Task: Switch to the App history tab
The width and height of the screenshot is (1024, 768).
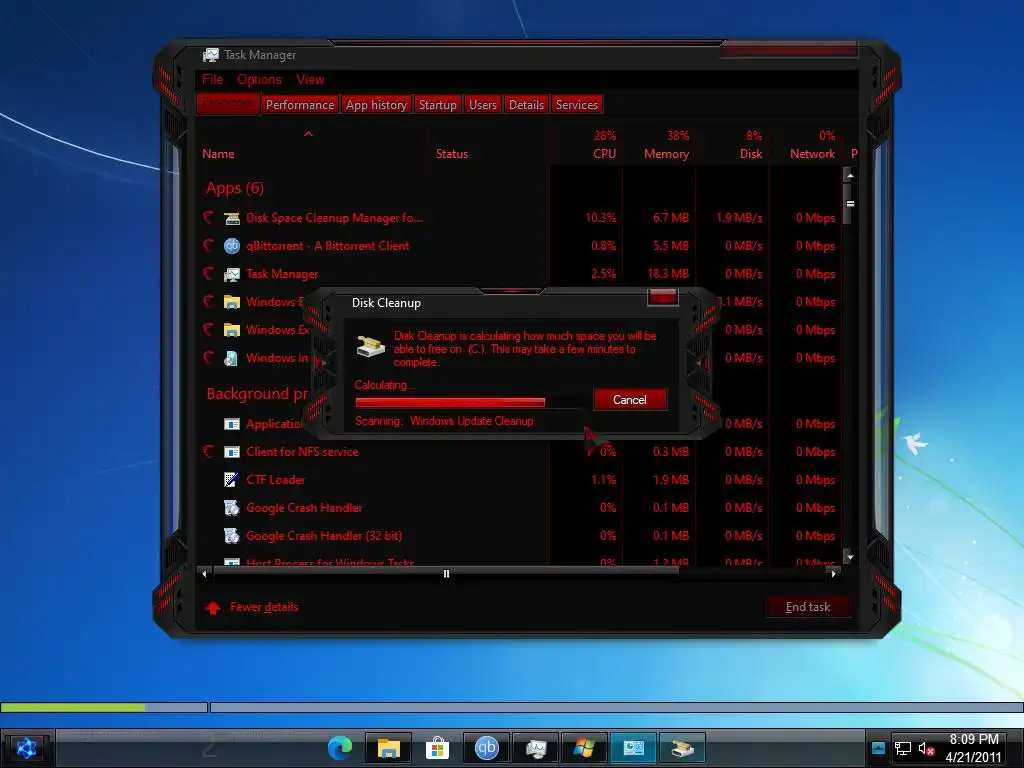Action: pyautogui.click(x=376, y=104)
